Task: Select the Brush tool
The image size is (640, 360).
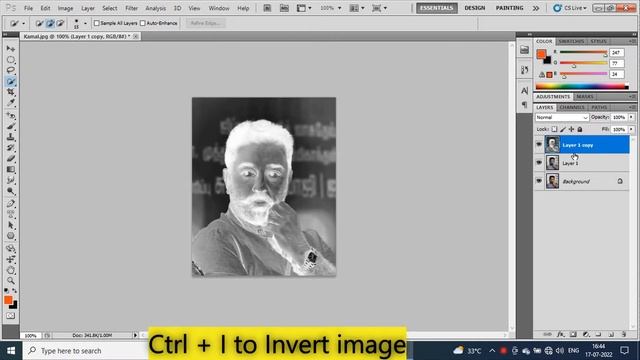Action: tap(11, 127)
